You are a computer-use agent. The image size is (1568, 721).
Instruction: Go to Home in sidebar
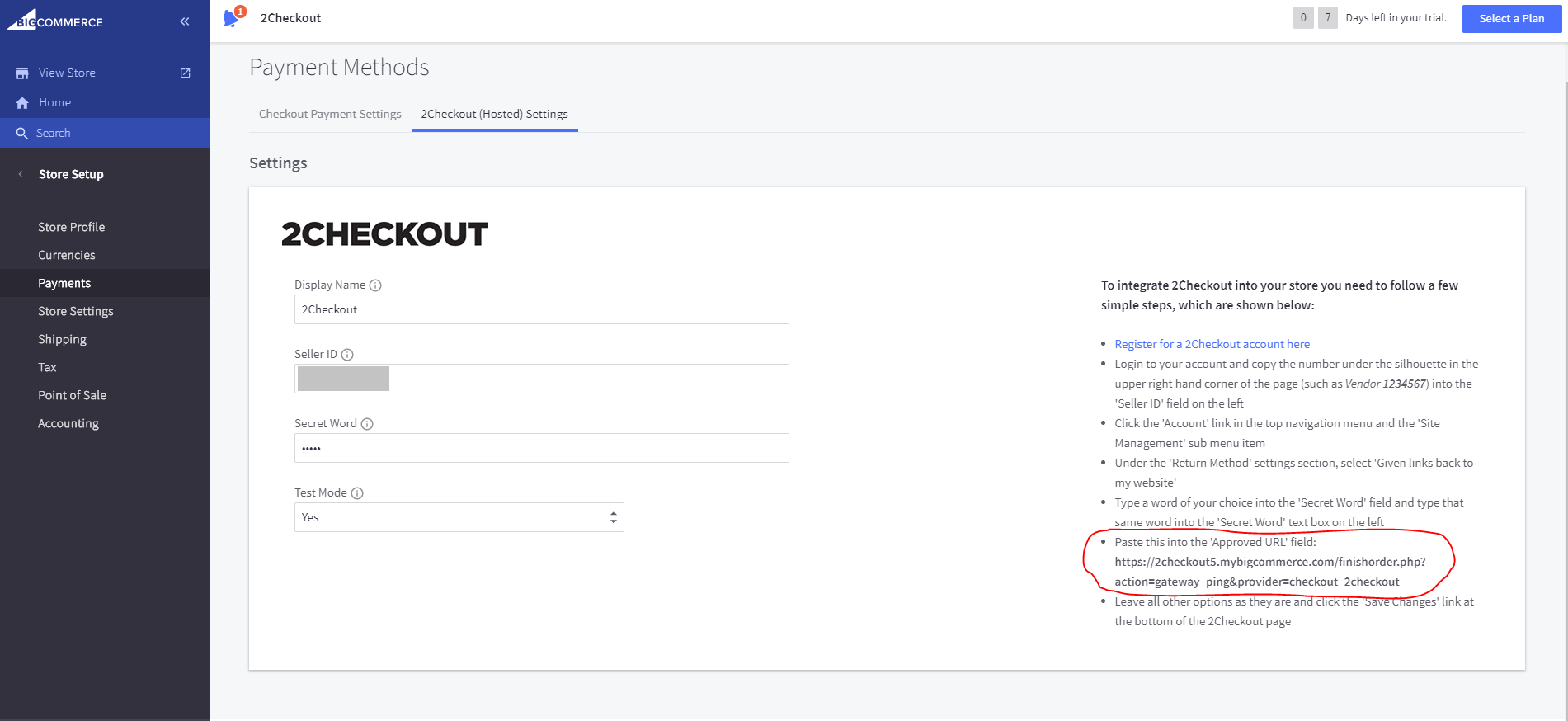pyautogui.click(x=54, y=103)
